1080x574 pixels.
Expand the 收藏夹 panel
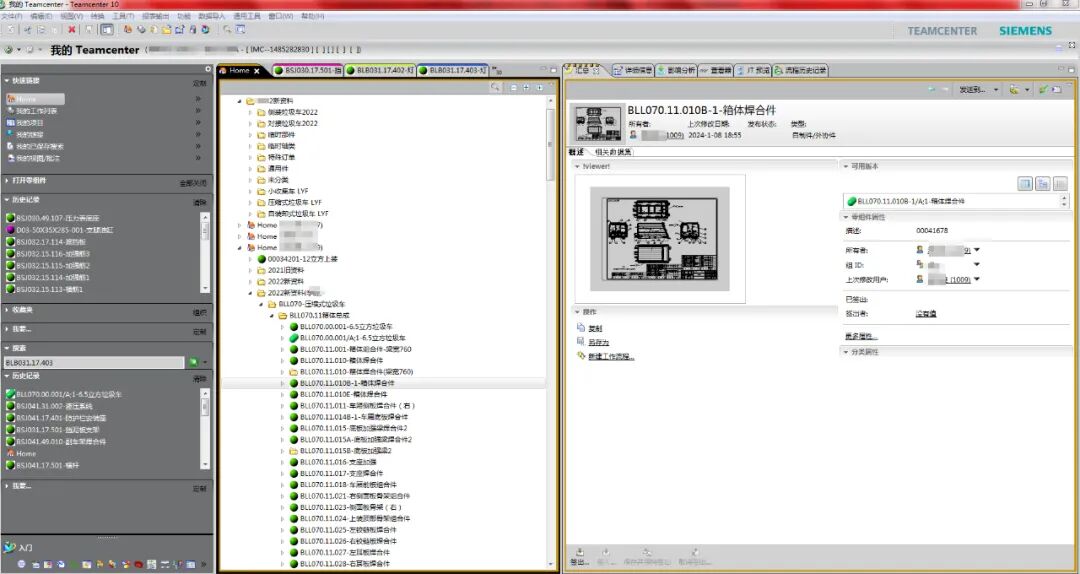(7, 310)
